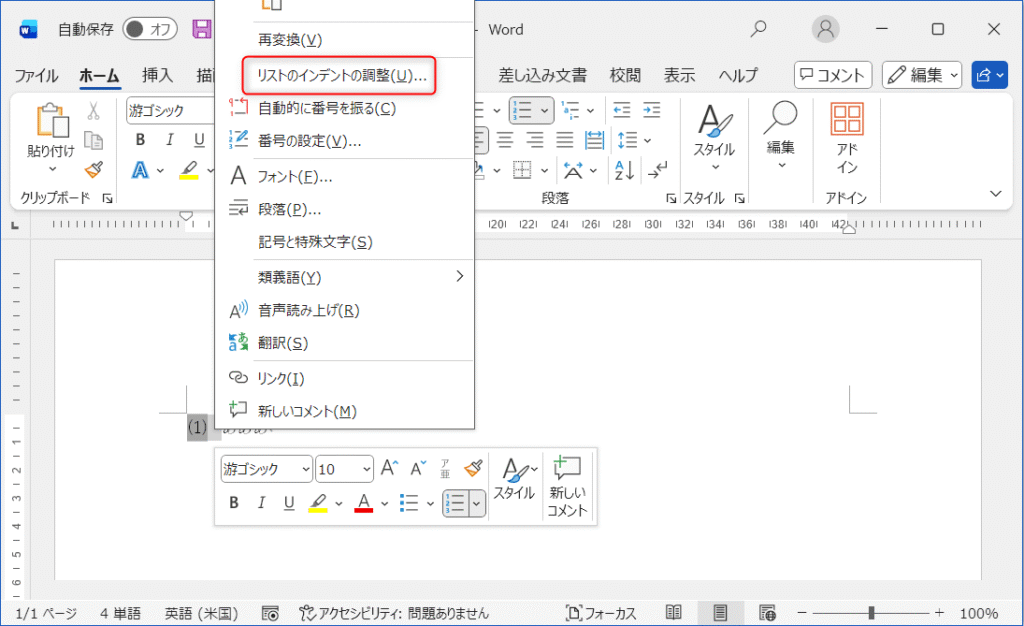Click the コメント button

pyautogui.click(x=833, y=75)
